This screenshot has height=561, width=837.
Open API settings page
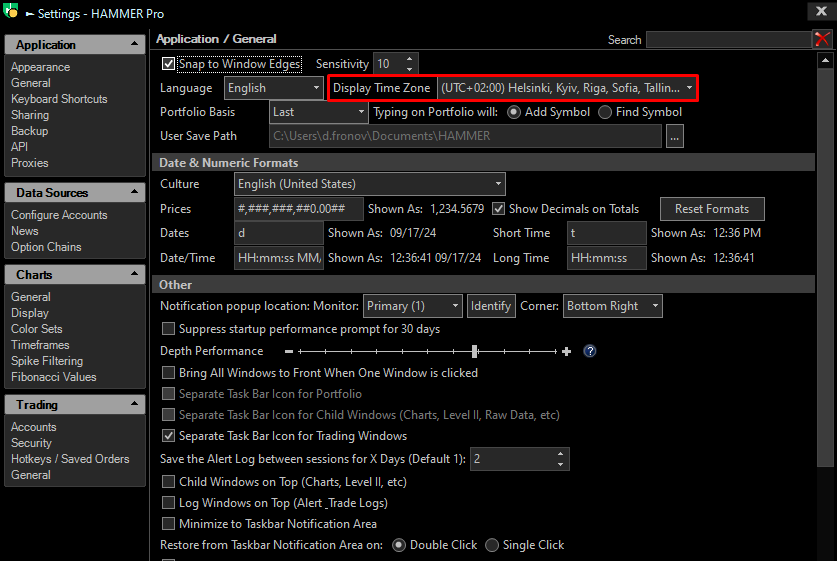point(19,147)
